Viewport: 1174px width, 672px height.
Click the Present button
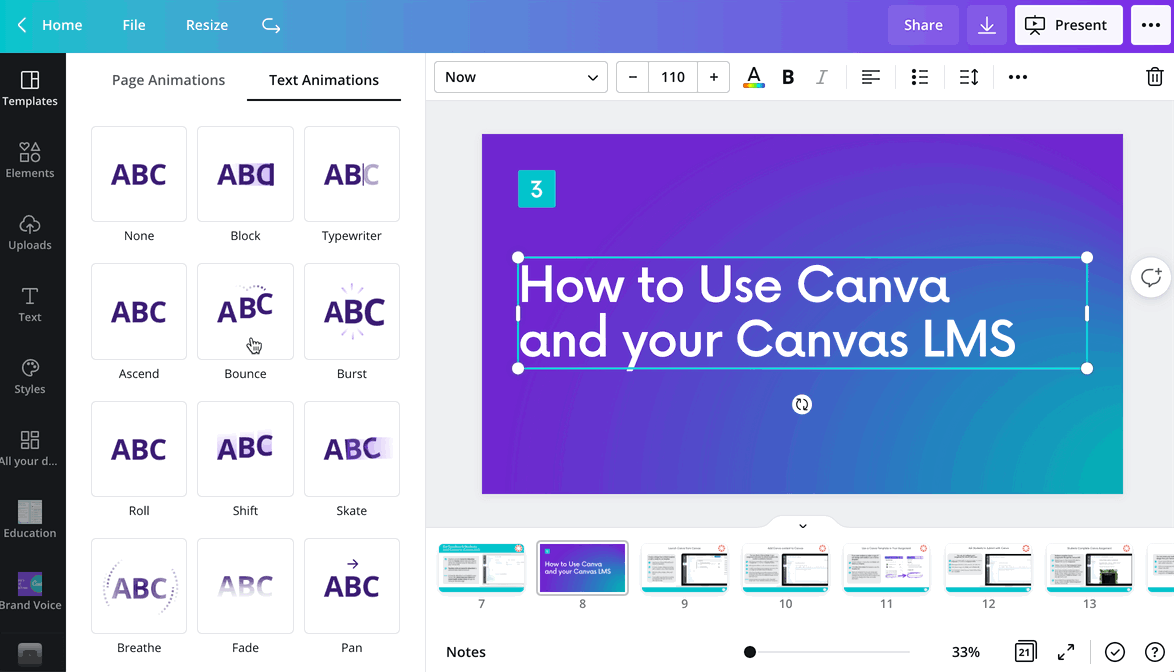(x=1068, y=25)
